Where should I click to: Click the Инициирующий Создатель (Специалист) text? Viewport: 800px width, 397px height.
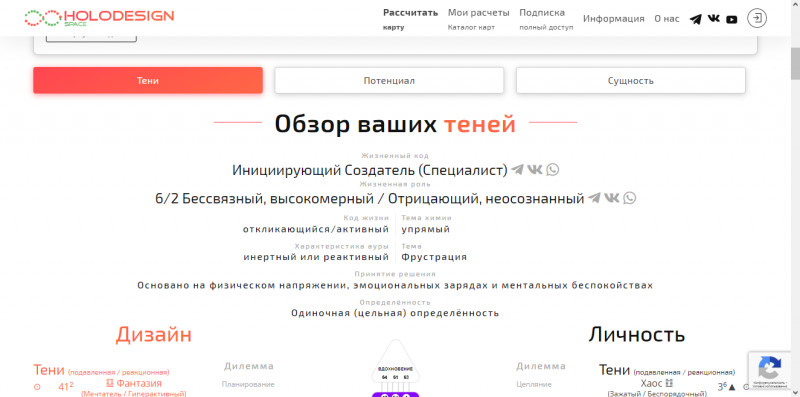370,170
